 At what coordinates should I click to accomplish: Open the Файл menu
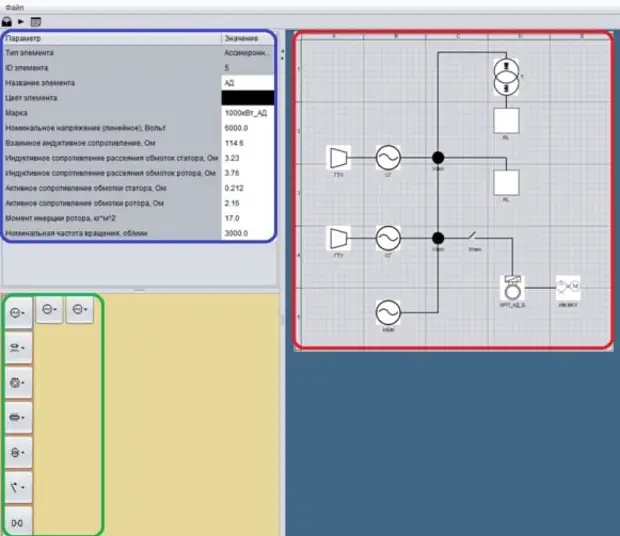13,7
